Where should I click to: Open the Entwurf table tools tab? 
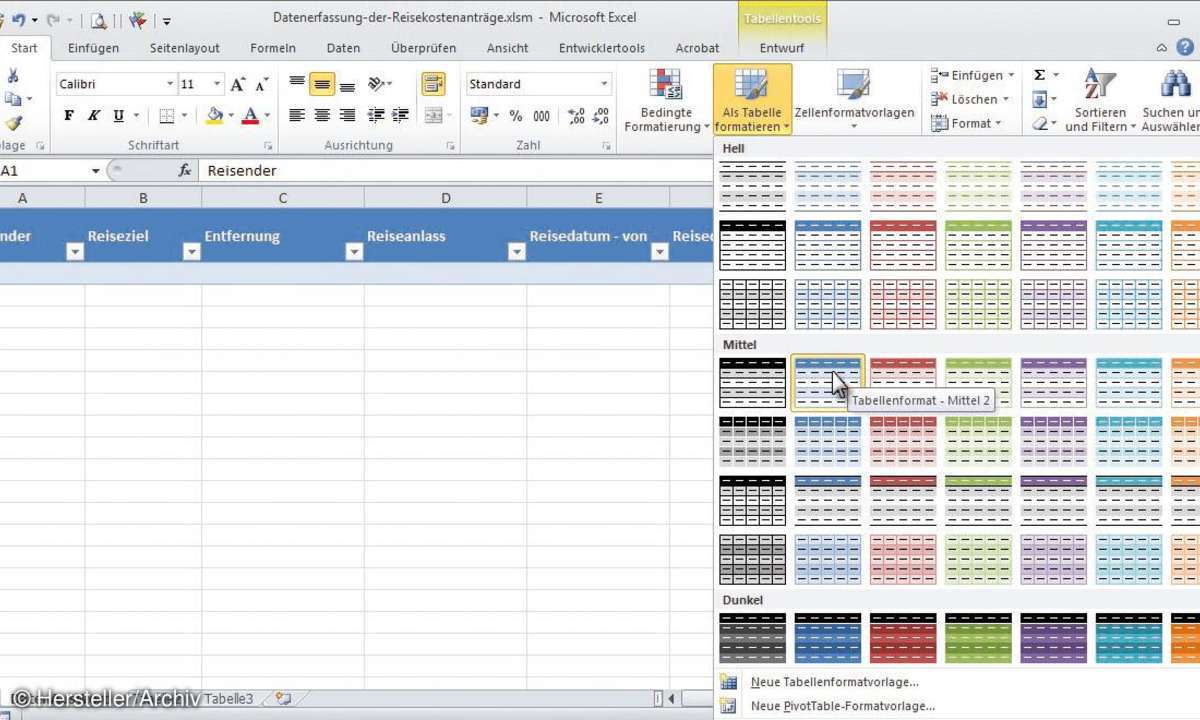click(781, 48)
